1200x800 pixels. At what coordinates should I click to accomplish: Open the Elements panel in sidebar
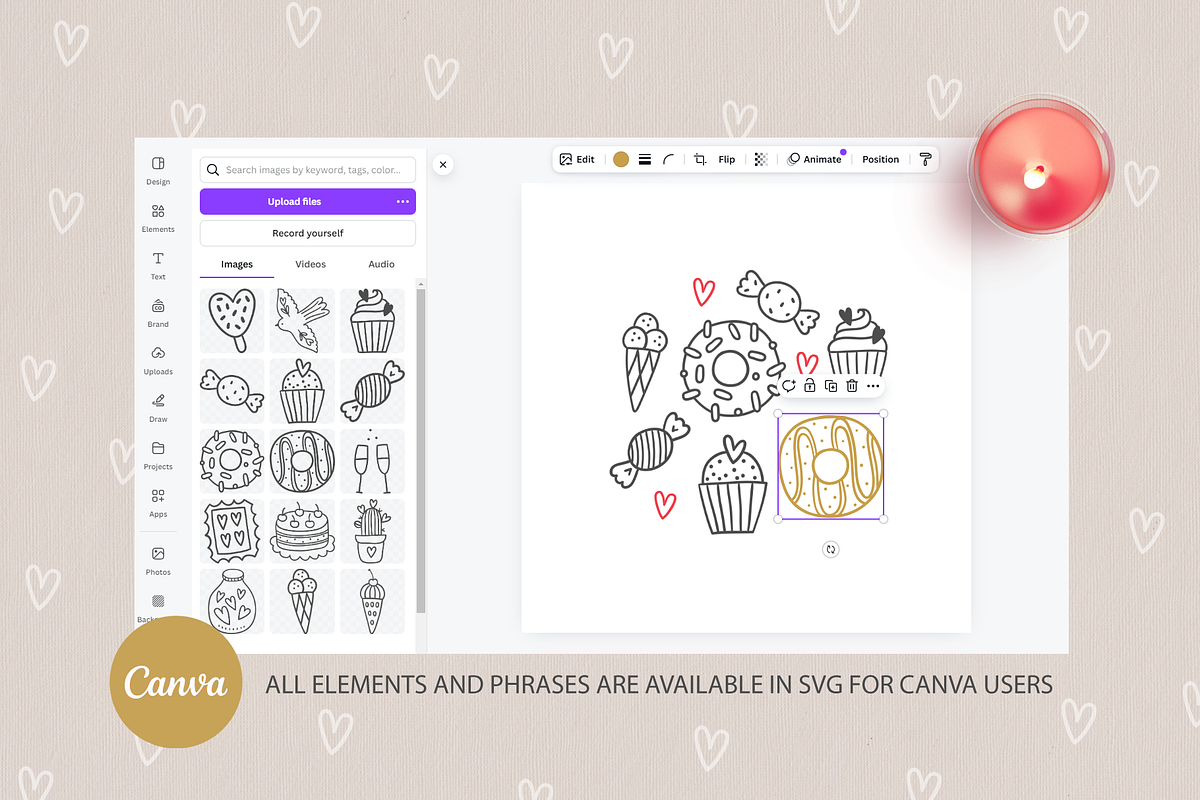pyautogui.click(x=158, y=217)
